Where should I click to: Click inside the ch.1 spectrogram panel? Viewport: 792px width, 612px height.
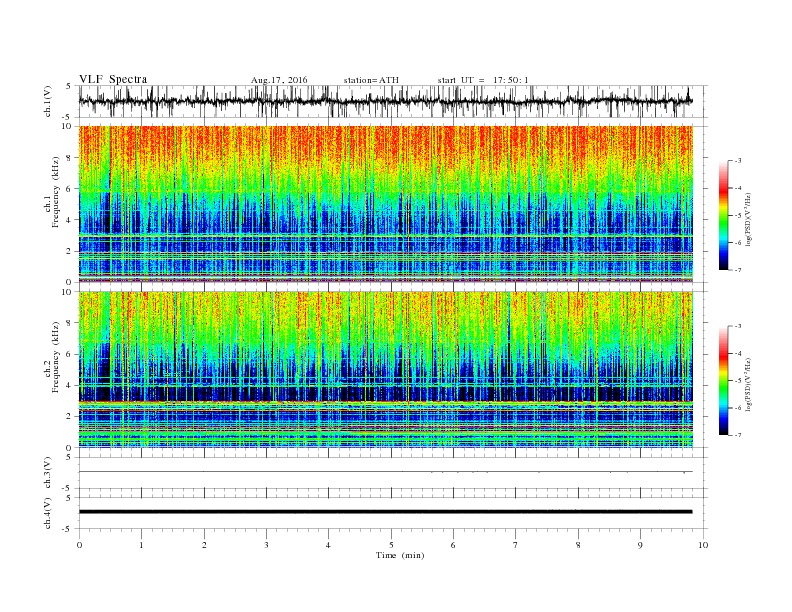(385, 204)
